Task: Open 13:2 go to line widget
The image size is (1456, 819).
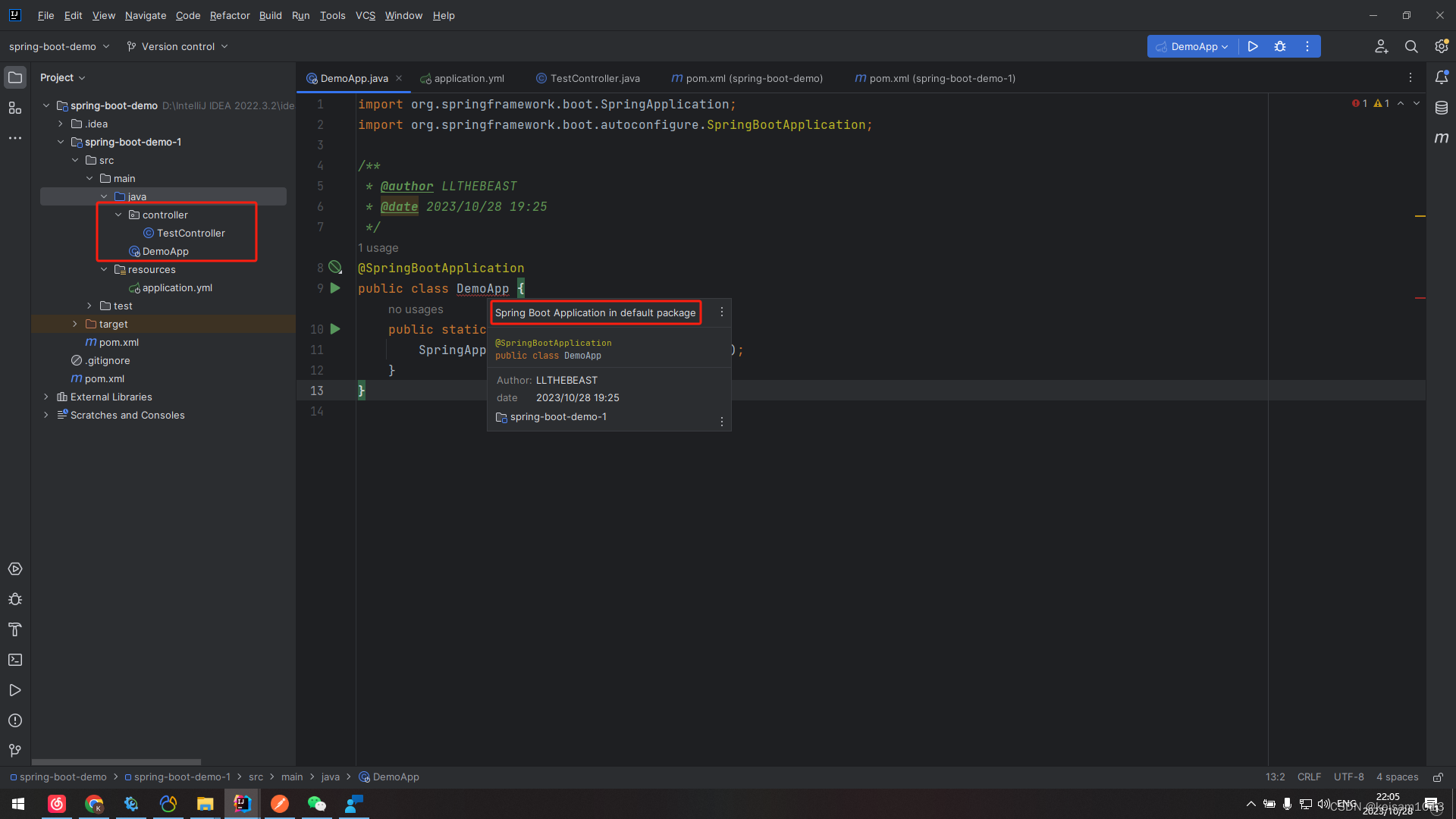Action: [1276, 777]
